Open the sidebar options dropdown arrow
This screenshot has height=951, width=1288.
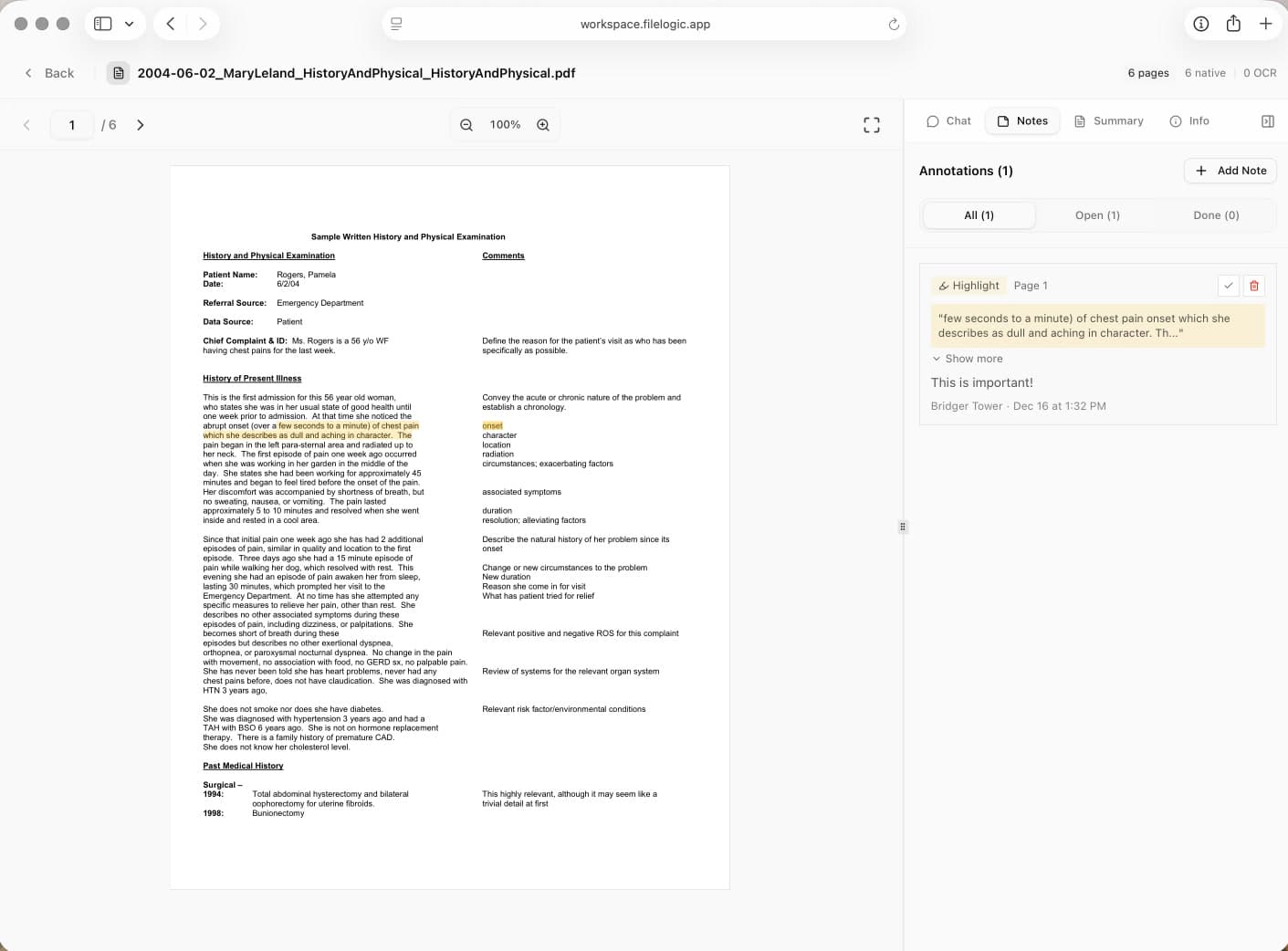[x=130, y=24]
